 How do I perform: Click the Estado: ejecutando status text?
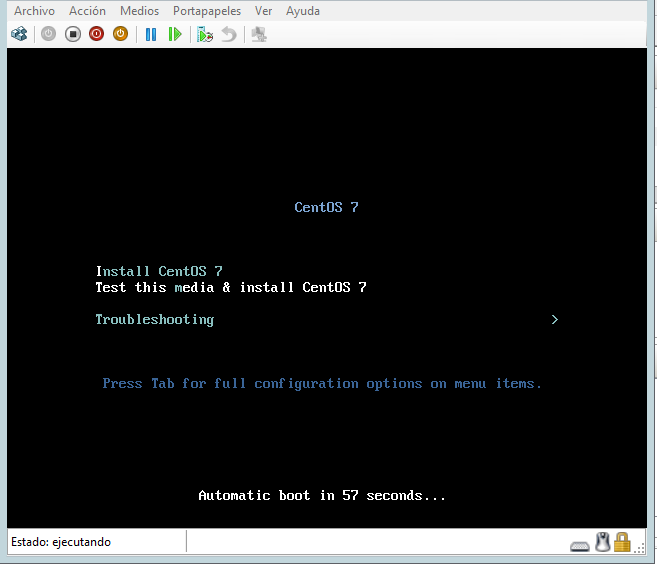coord(61,542)
